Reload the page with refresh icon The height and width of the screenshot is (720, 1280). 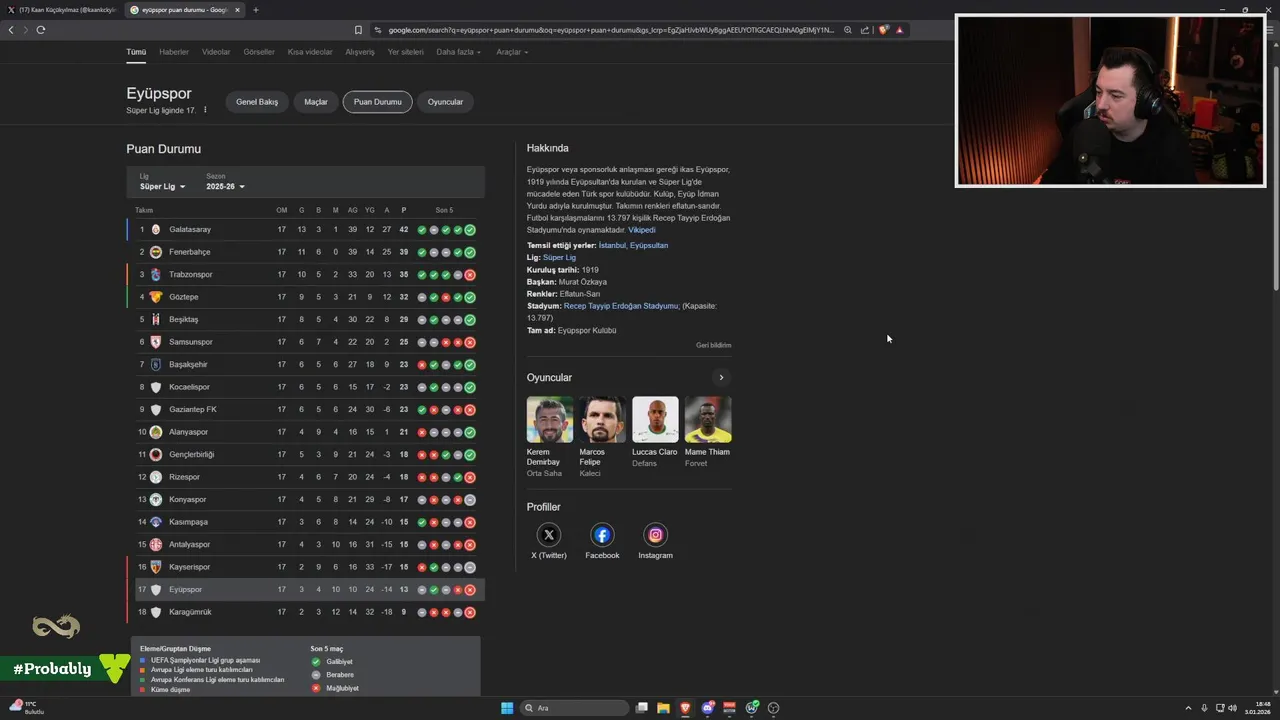pyautogui.click(x=41, y=30)
